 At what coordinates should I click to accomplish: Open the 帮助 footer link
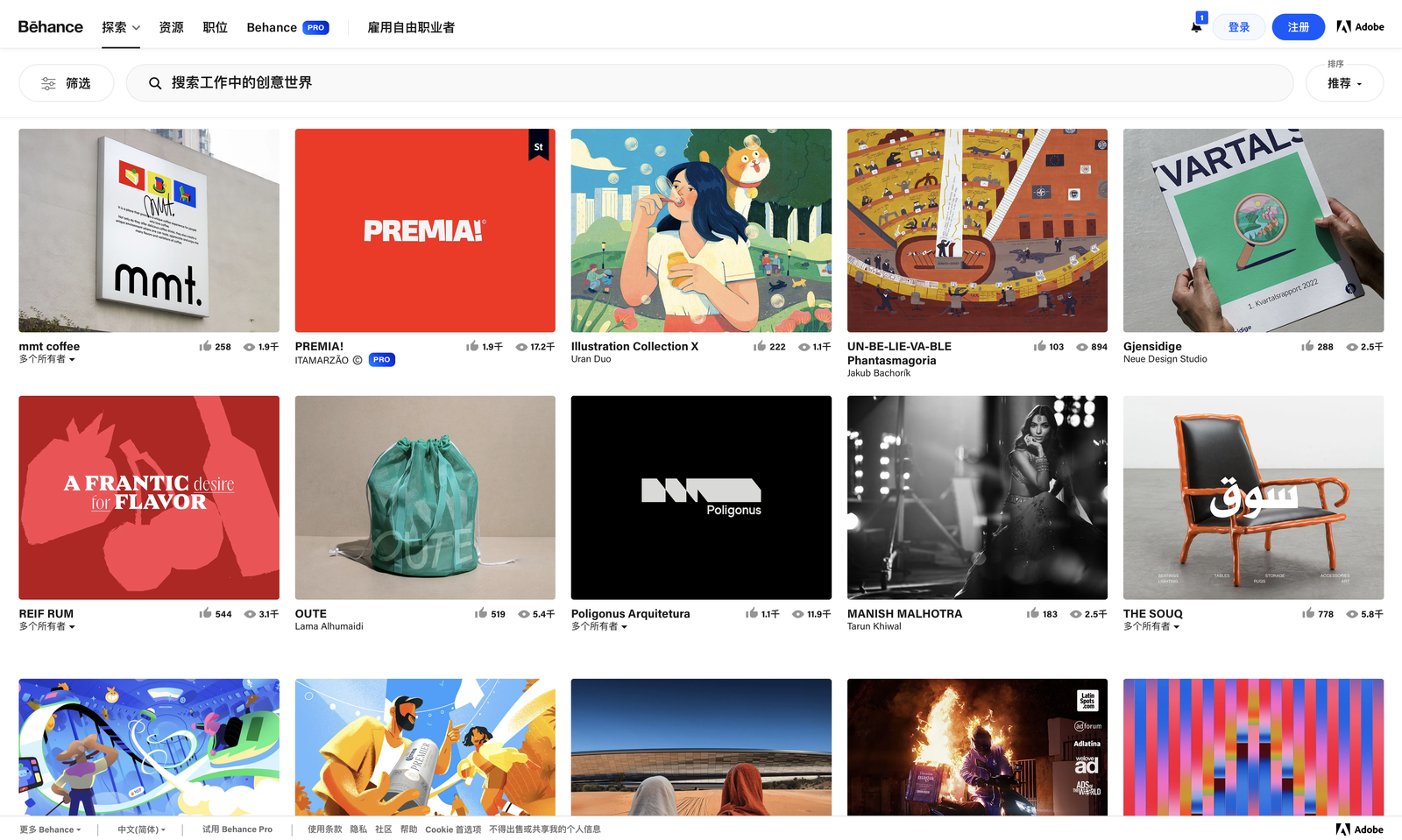pyautogui.click(x=409, y=829)
